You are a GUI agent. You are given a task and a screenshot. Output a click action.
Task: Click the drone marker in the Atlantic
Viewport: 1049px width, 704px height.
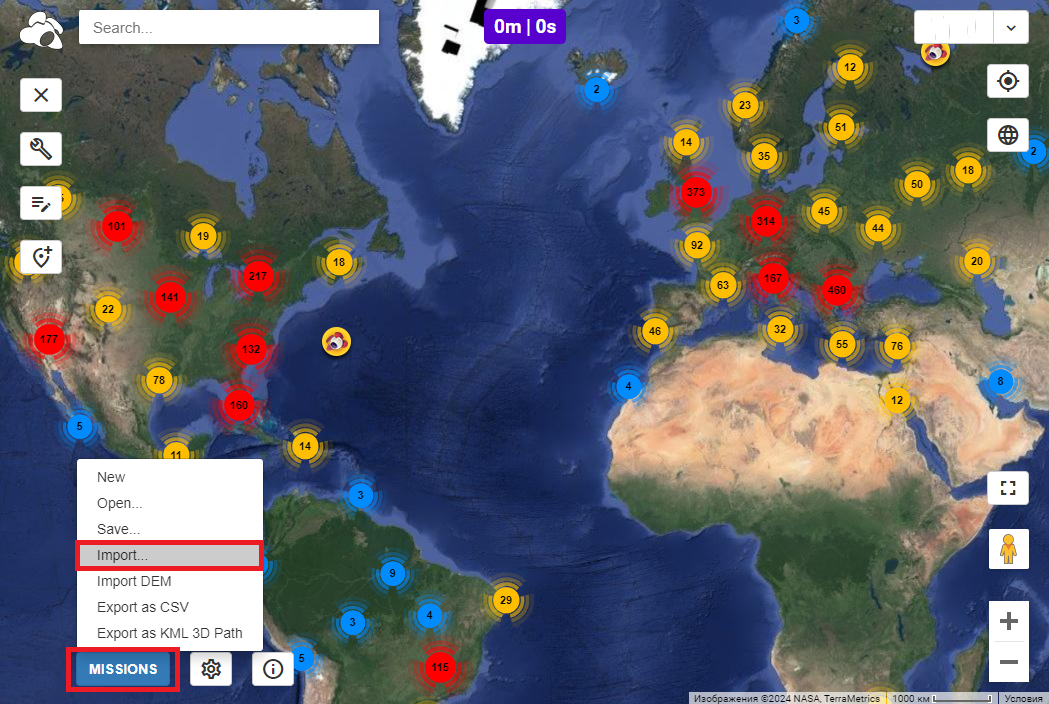coord(336,342)
